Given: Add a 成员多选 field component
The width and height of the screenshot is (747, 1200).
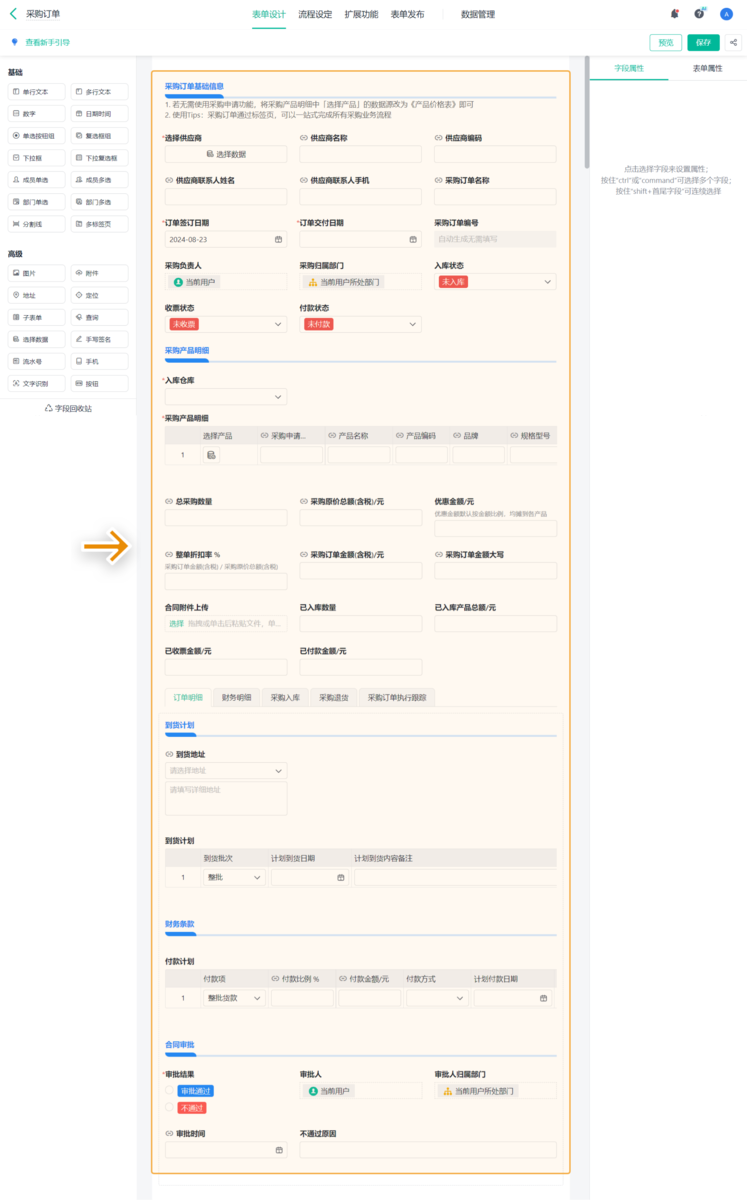Looking at the screenshot, I should coord(100,179).
